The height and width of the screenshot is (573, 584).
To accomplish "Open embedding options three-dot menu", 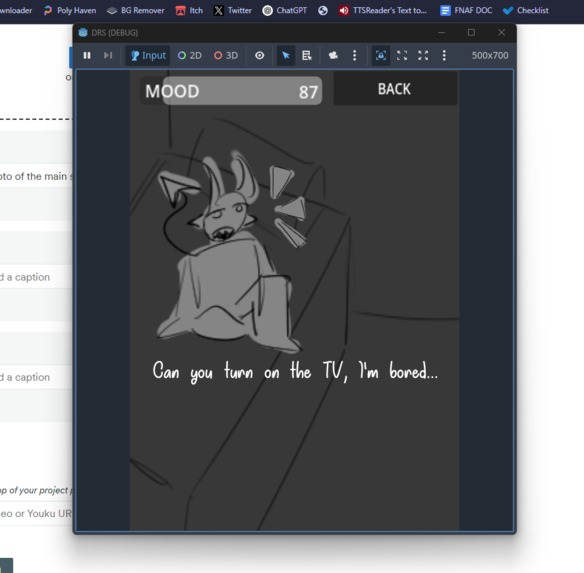I will 444,56.
